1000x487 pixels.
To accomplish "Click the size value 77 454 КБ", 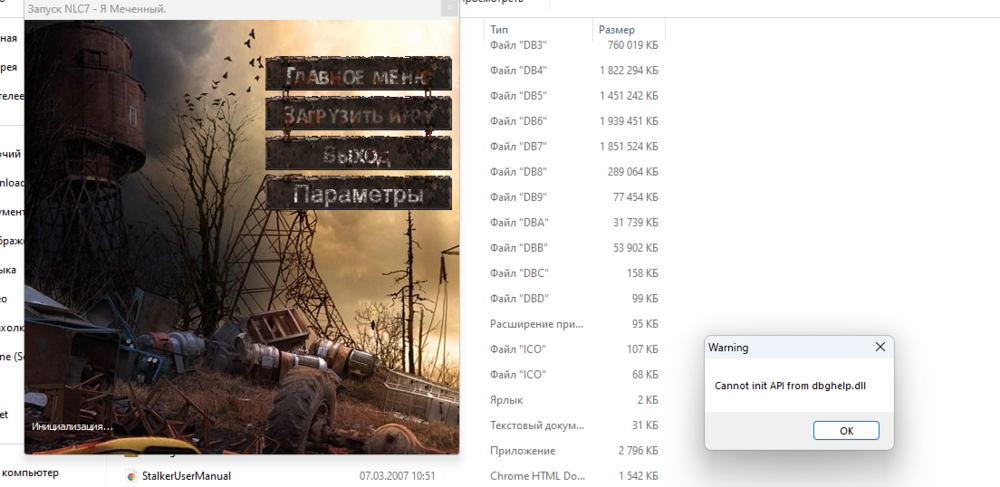I will point(635,197).
